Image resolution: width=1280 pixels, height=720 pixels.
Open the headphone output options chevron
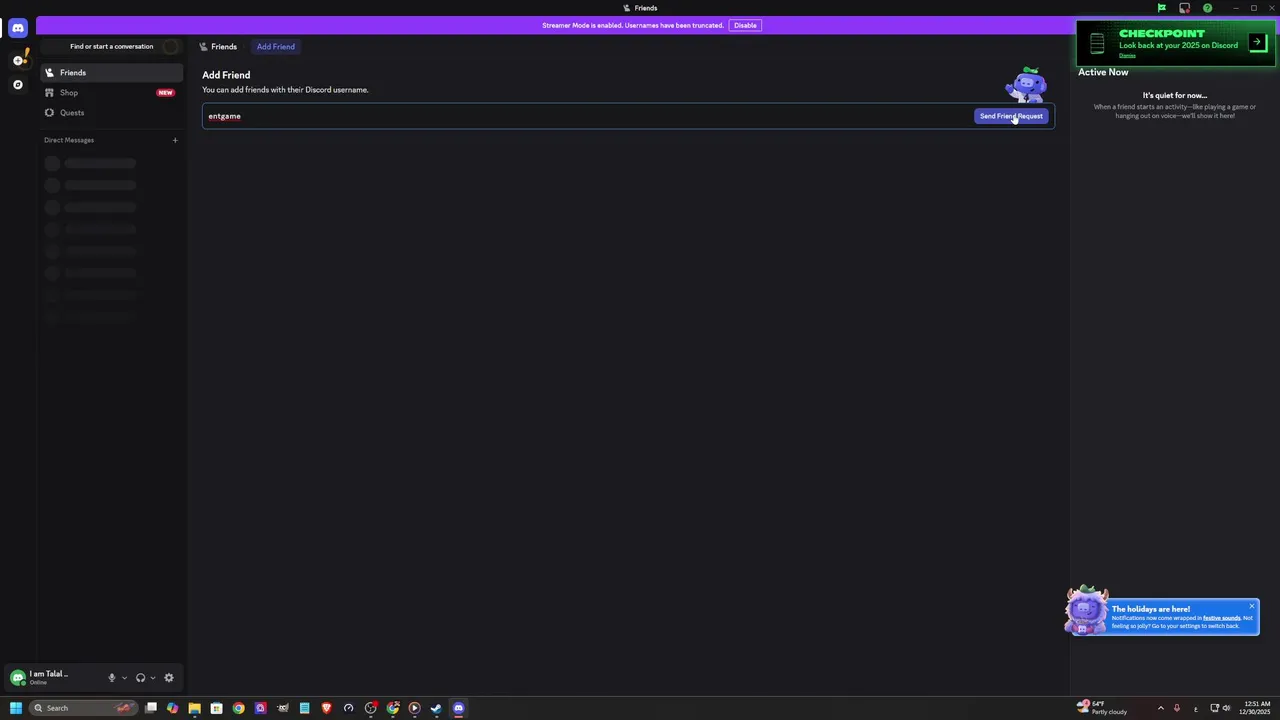pyautogui.click(x=153, y=678)
